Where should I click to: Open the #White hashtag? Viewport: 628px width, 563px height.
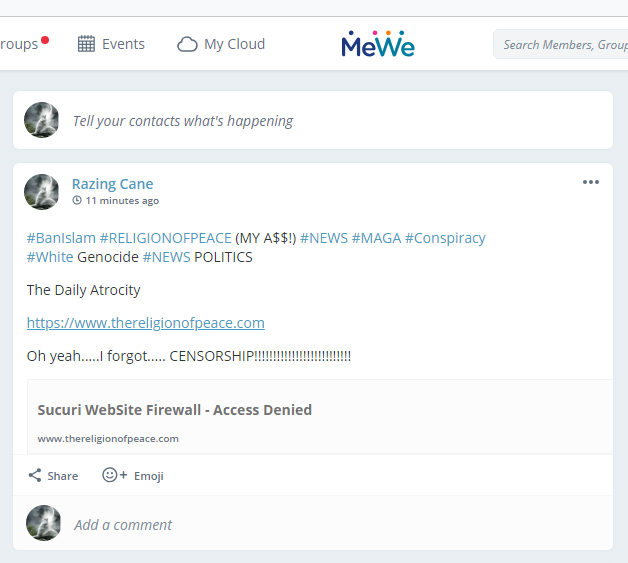point(50,257)
